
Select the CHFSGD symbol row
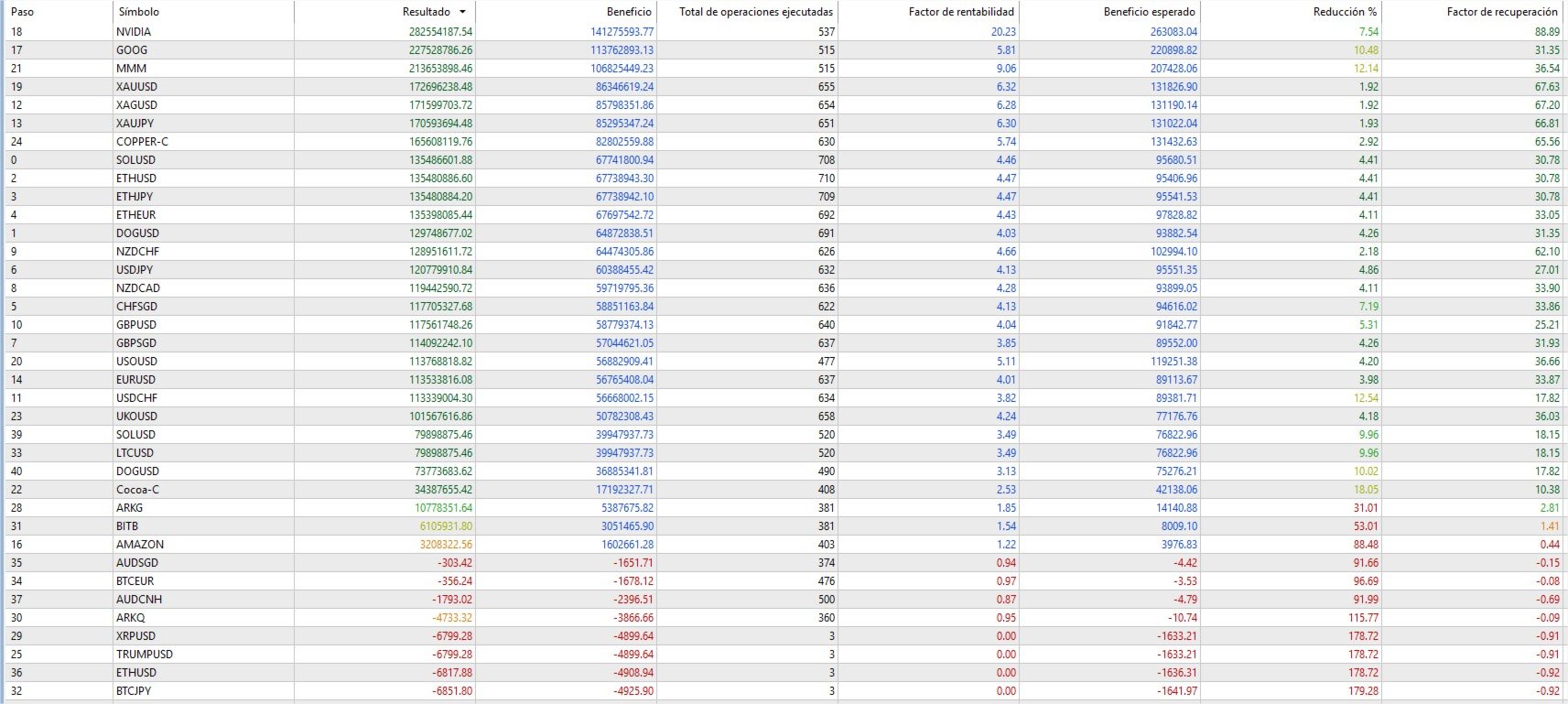click(784, 306)
